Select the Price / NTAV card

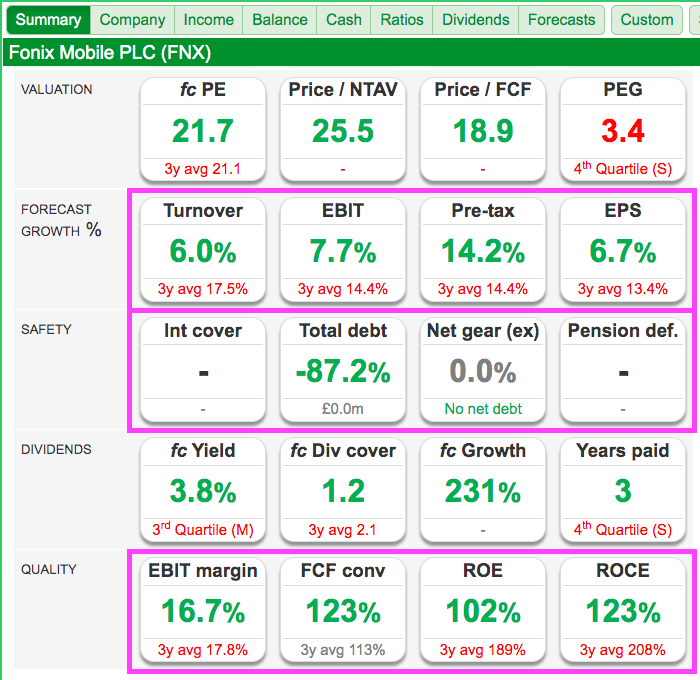click(343, 129)
